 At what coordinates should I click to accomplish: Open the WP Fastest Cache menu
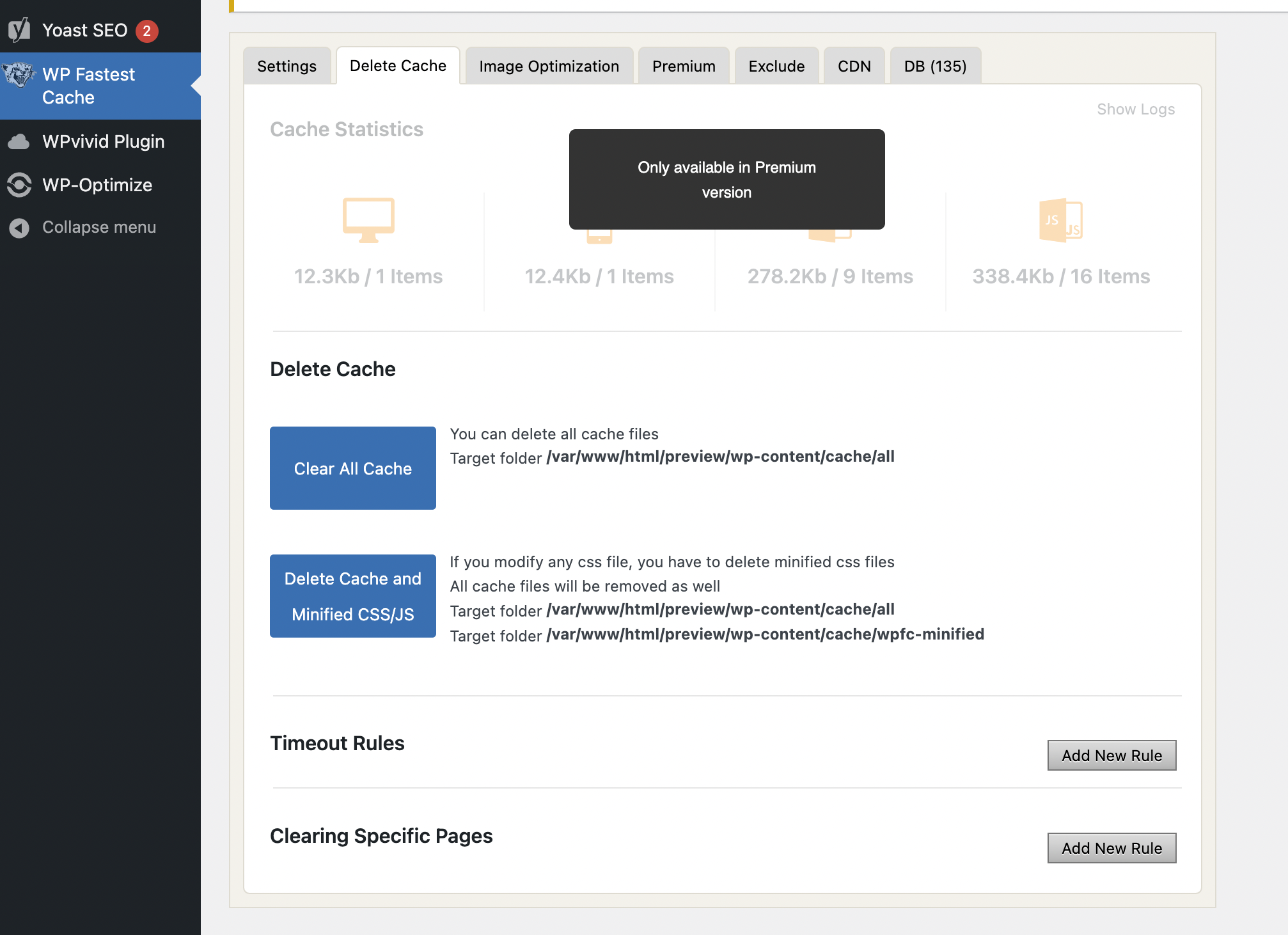100,86
